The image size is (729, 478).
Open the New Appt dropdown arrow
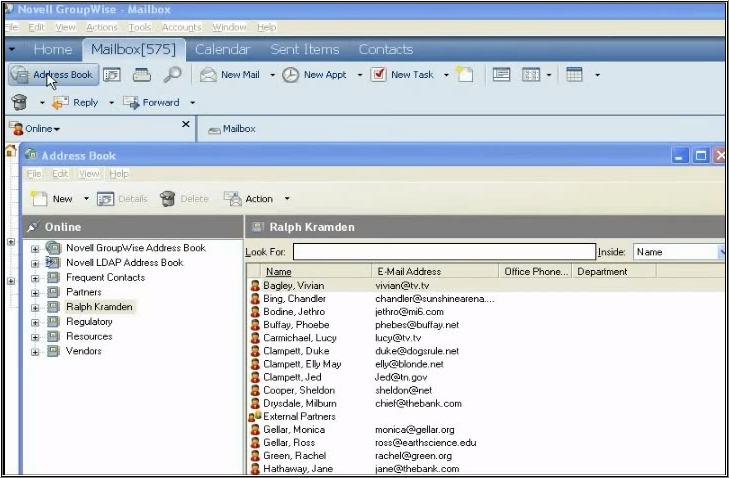(x=360, y=75)
